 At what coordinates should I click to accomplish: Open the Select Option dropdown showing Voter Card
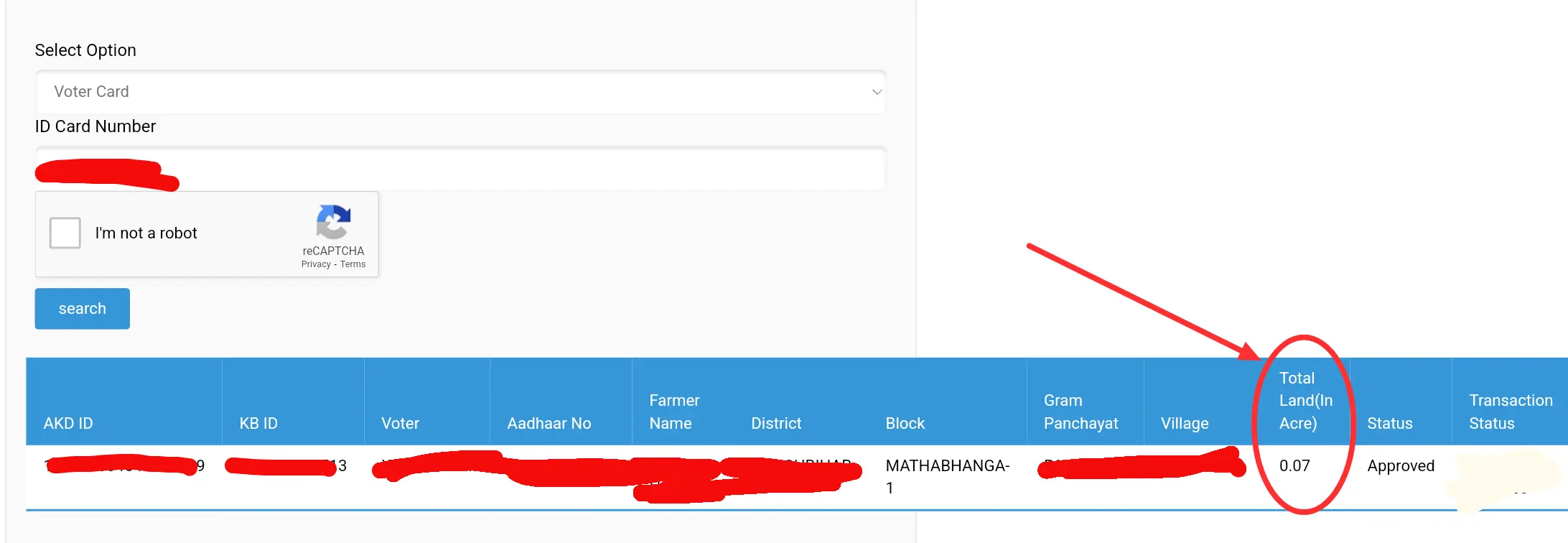click(460, 92)
